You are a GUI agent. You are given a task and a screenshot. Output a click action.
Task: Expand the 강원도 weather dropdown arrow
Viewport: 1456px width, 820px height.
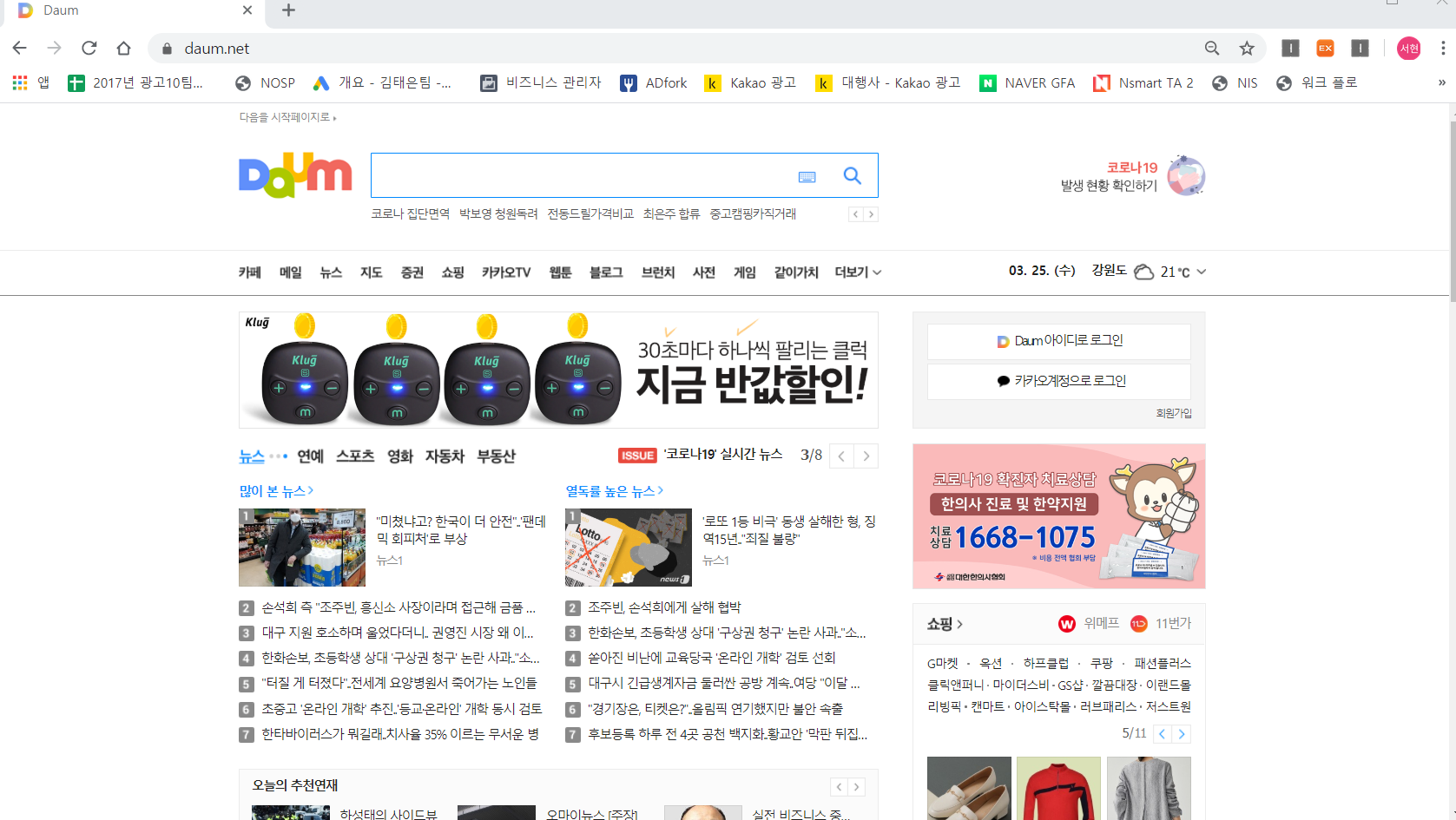[x=1202, y=272]
